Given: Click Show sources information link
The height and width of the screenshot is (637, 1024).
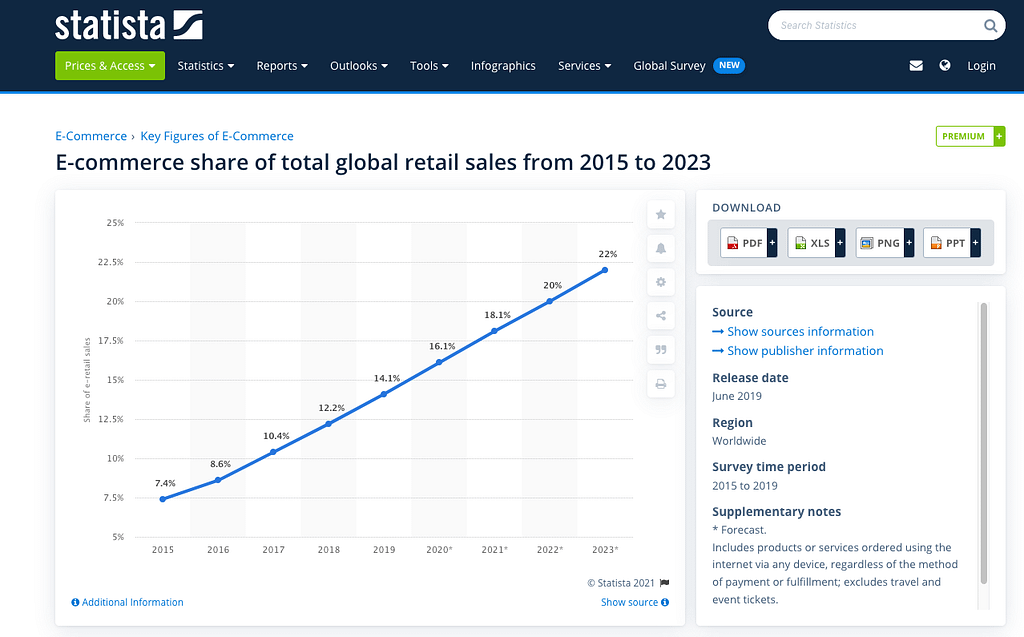Looking at the screenshot, I should pos(800,331).
